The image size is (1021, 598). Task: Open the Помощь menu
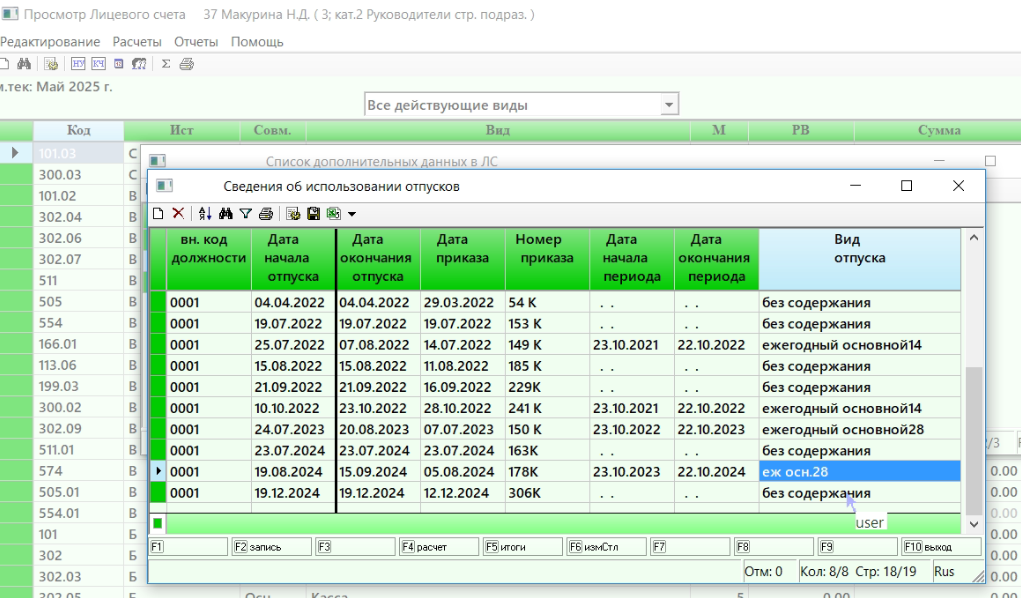(x=257, y=42)
